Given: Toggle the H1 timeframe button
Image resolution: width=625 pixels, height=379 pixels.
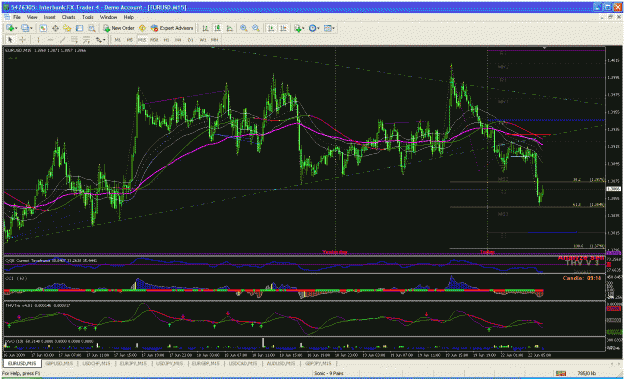Looking at the screenshot, I should 167,40.
